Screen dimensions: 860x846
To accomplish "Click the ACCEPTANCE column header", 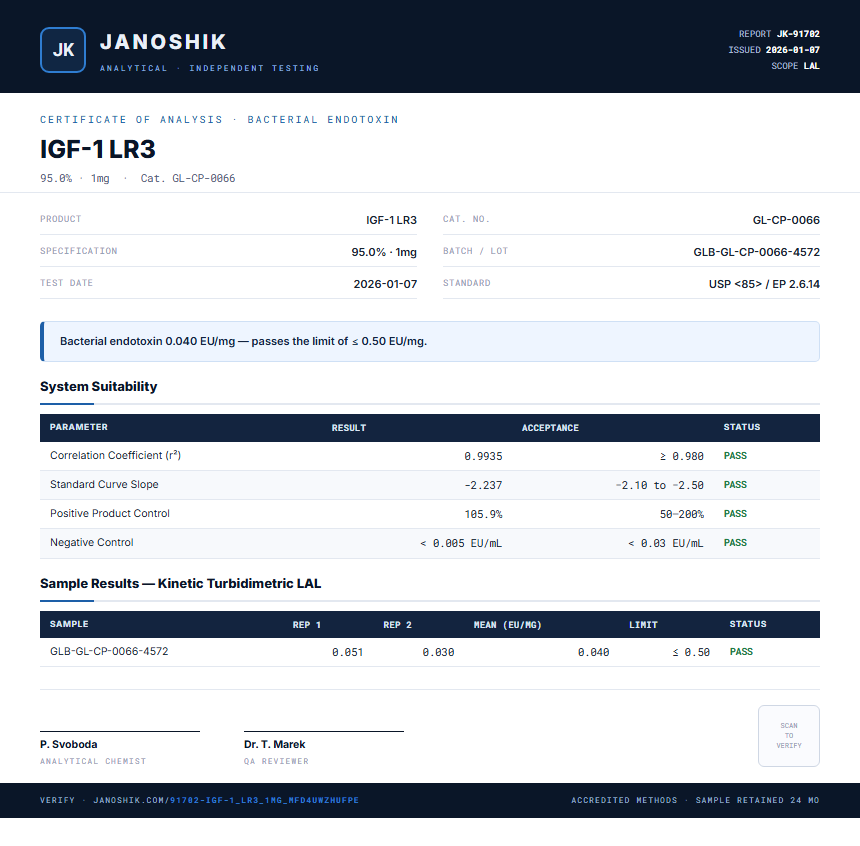I will (550, 427).
